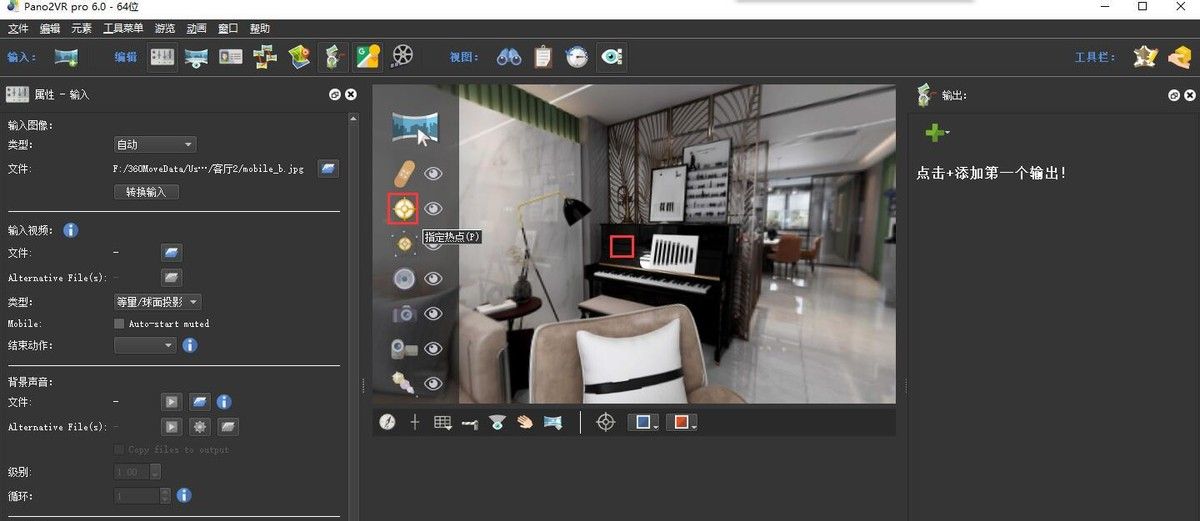Open the Properties sliders icon in edit toolbar
The width and height of the screenshot is (1200, 521).
[163, 57]
